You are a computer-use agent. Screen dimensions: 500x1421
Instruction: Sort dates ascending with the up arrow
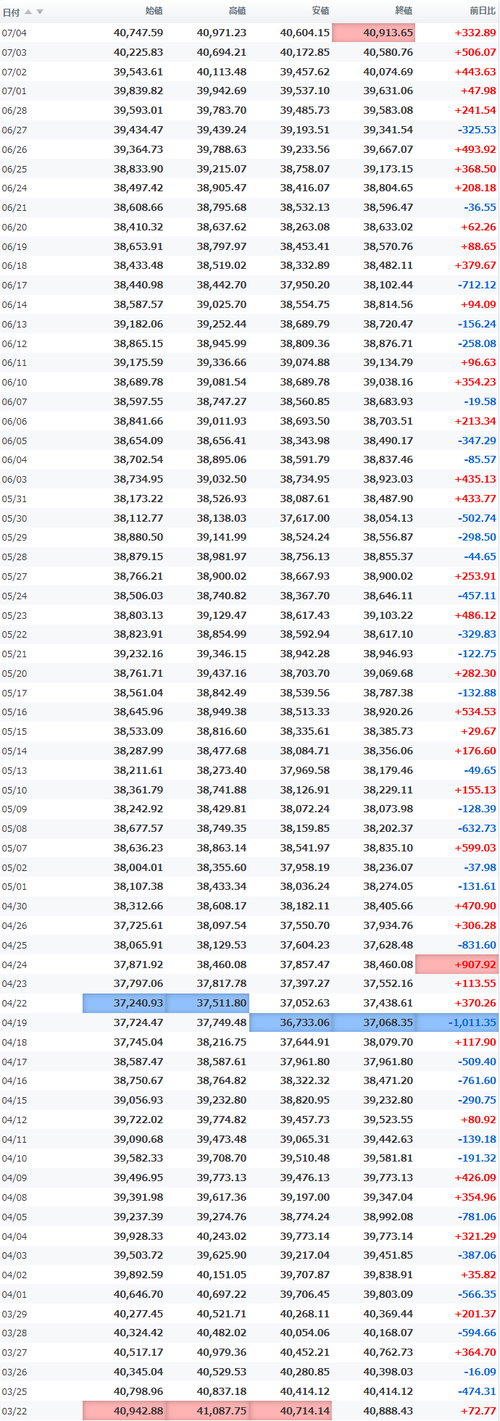point(28,12)
